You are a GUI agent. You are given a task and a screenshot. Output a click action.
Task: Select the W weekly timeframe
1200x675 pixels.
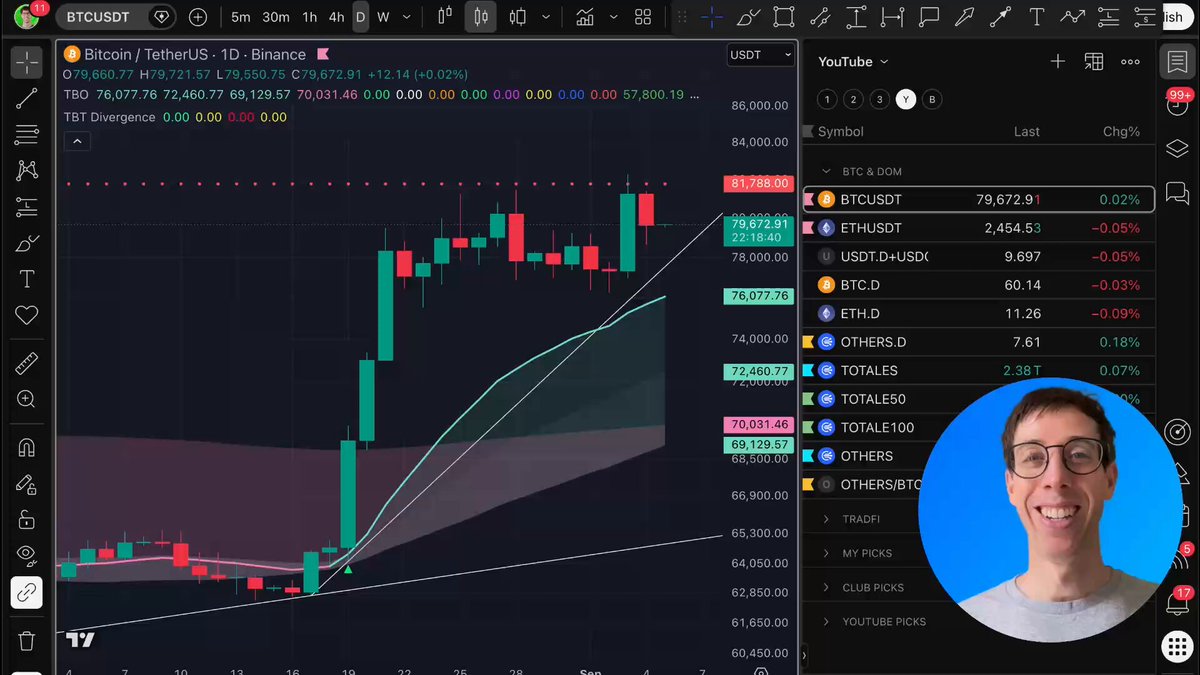pos(383,17)
